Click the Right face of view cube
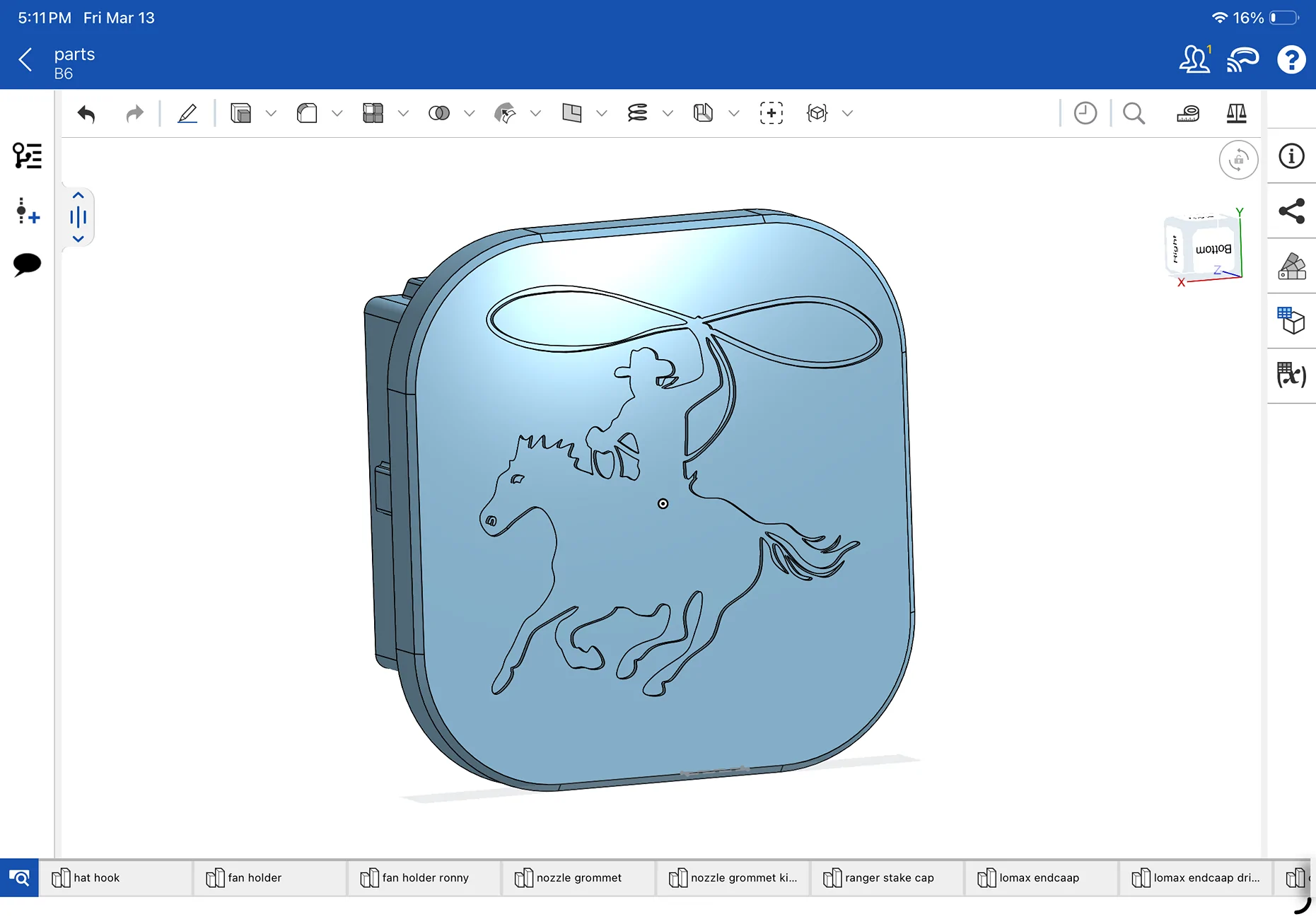The image size is (1316, 919). click(x=1175, y=249)
